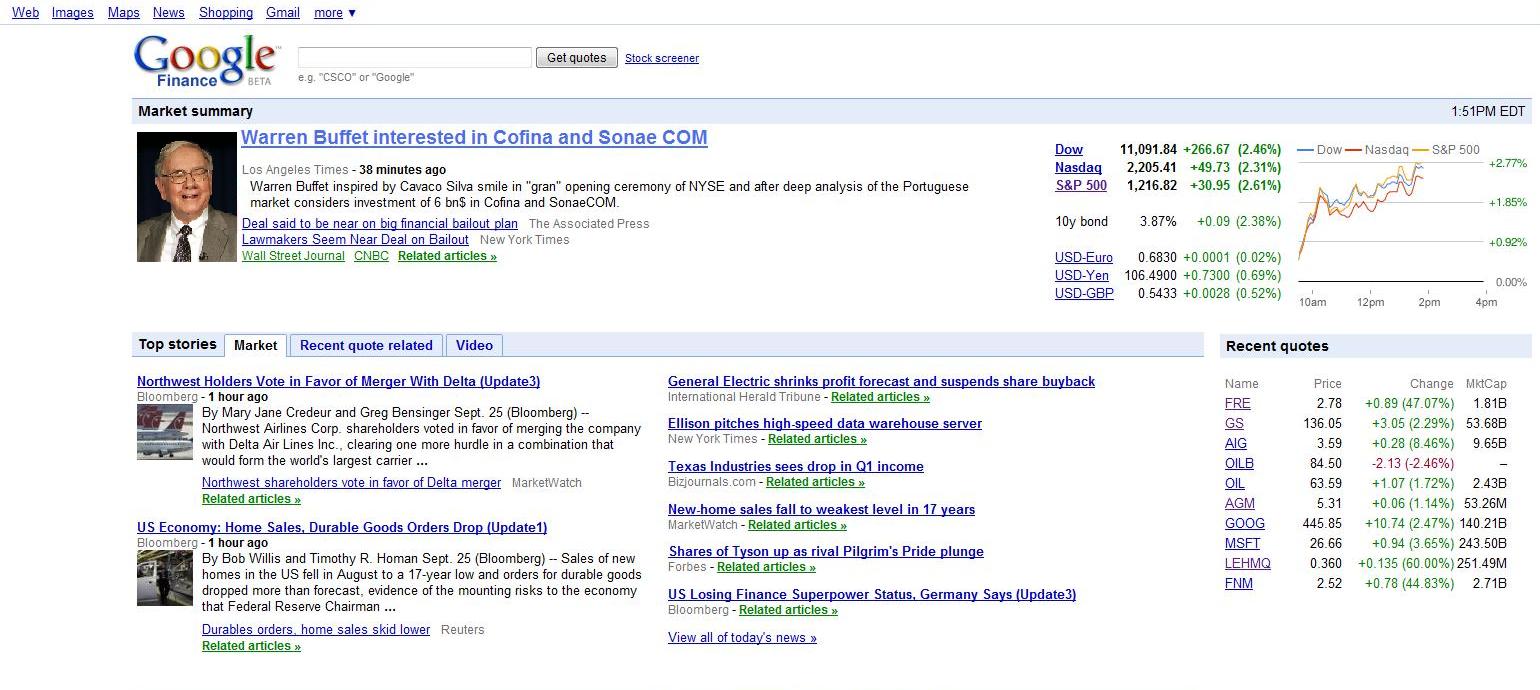Screen dimensions: 1540x690
Task: Click the Get quotes button
Action: tap(577, 58)
